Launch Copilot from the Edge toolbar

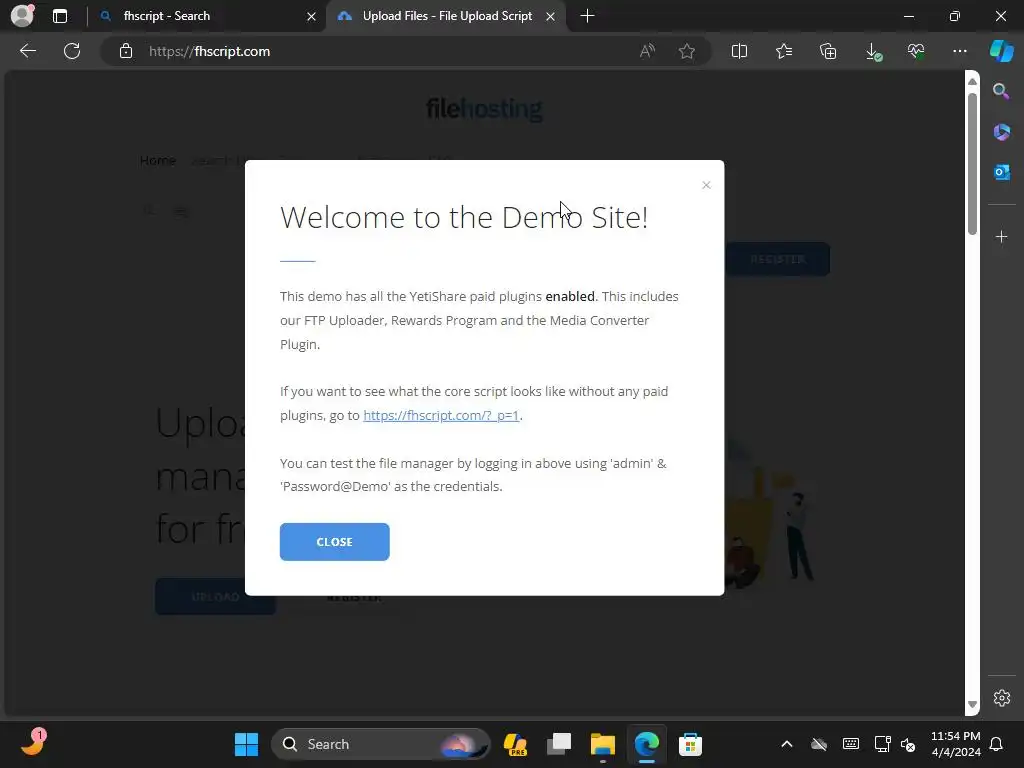coord(1001,51)
